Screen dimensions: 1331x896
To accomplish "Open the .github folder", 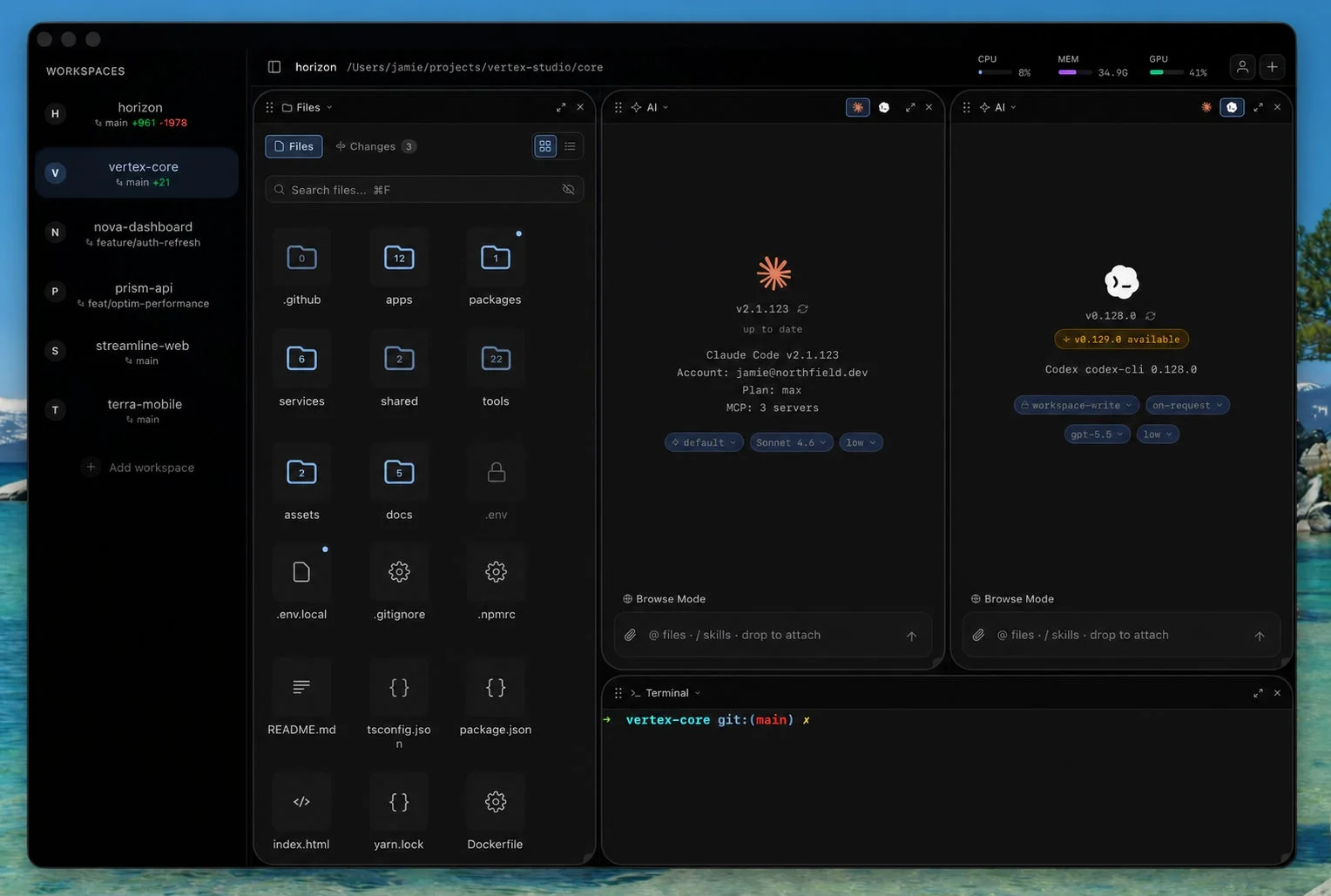I will 301,269.
